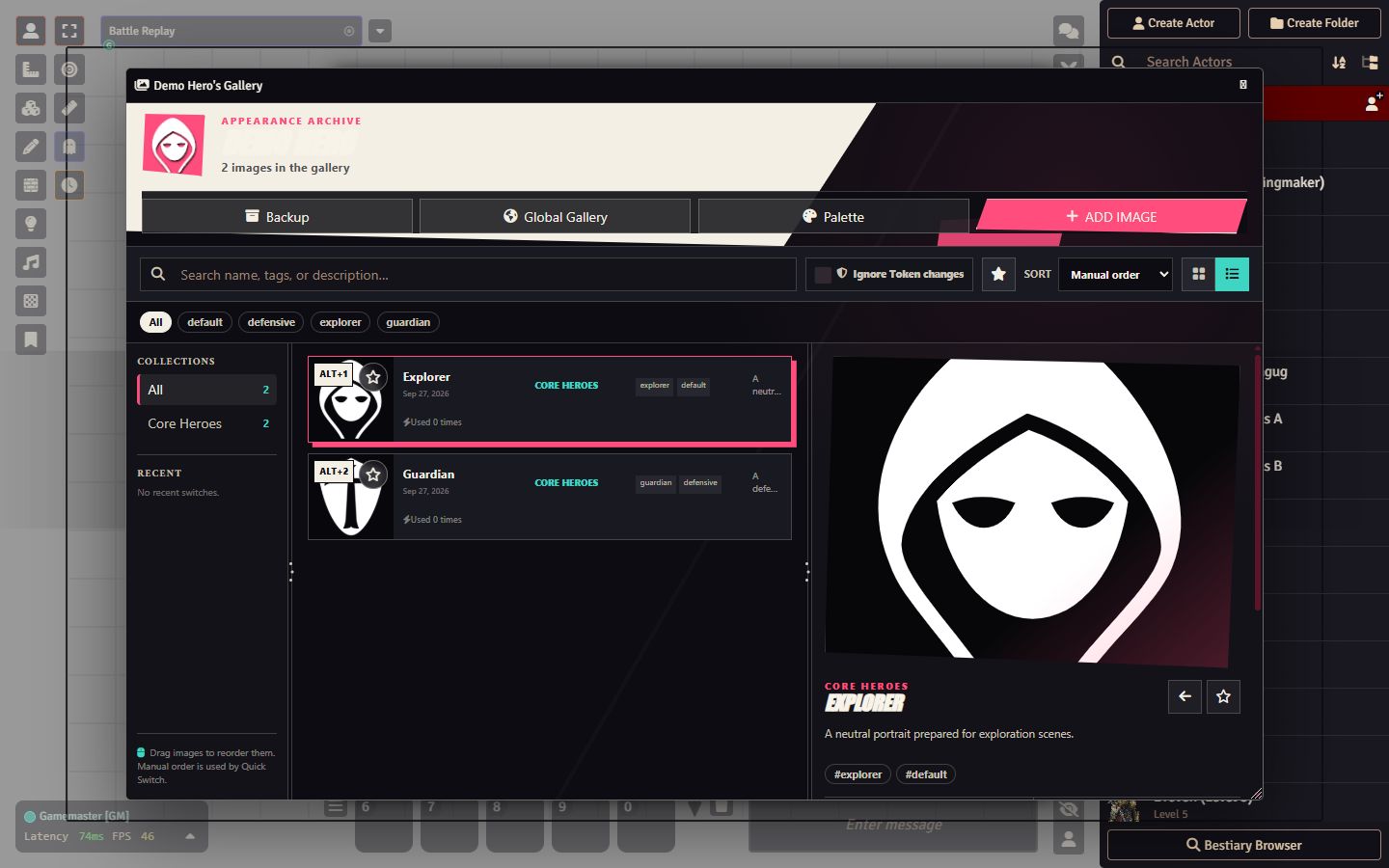Image resolution: width=1389 pixels, height=868 pixels.
Task: Favorite the Guardian image star
Action: tap(373, 475)
